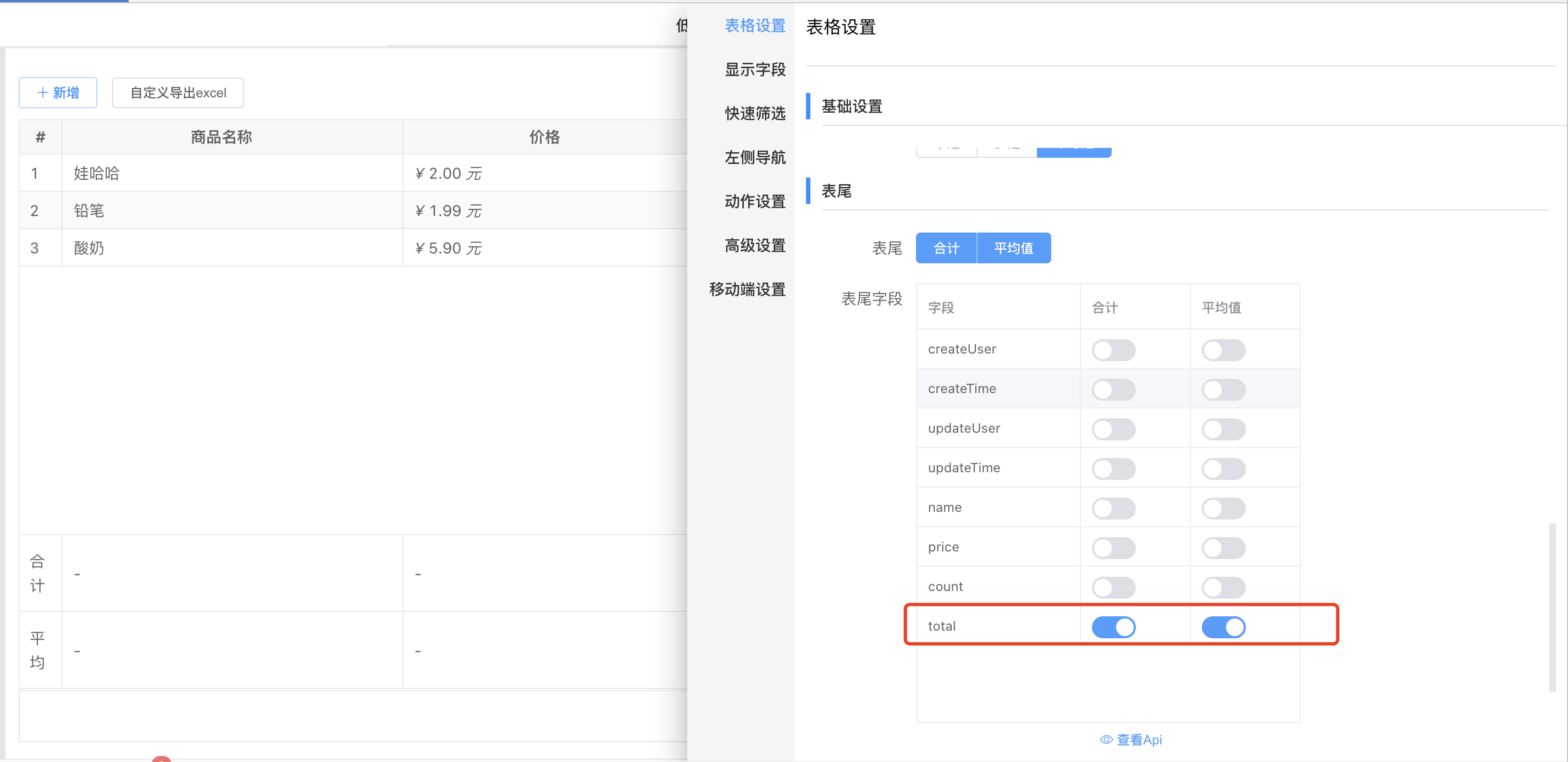Image resolution: width=1568 pixels, height=762 pixels.
Task: Click the plus icon on 新增 button
Action: pyautogui.click(x=43, y=92)
